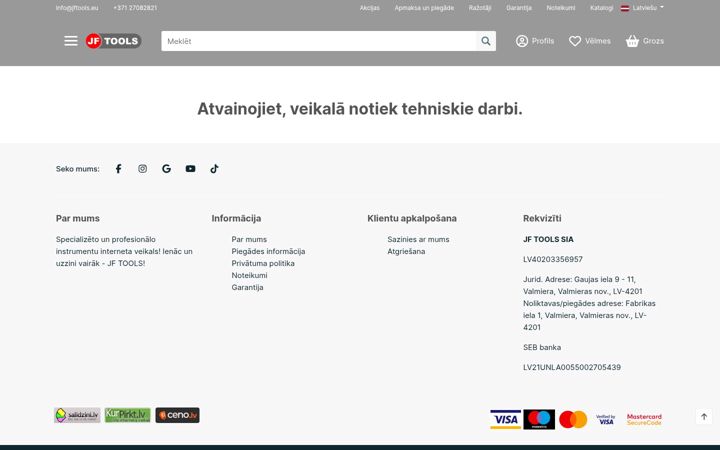Viewport: 720px width, 450px height.
Task: Open footer Noteikumi link
Action: pos(249,275)
